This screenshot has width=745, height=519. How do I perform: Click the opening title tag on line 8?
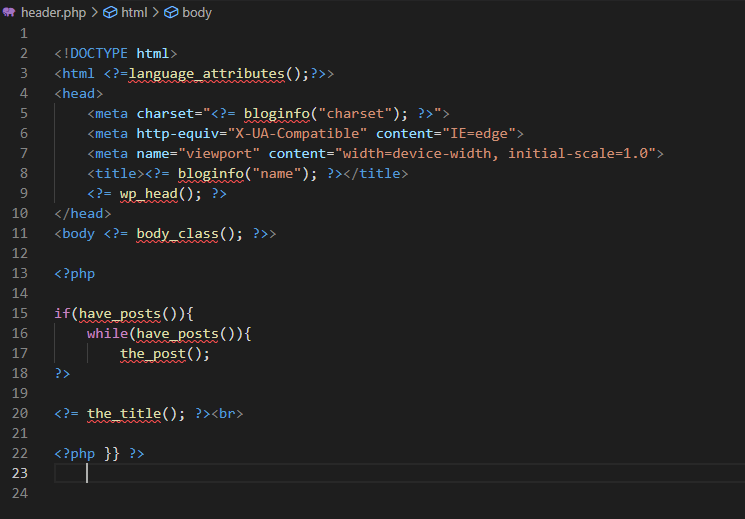(116, 173)
